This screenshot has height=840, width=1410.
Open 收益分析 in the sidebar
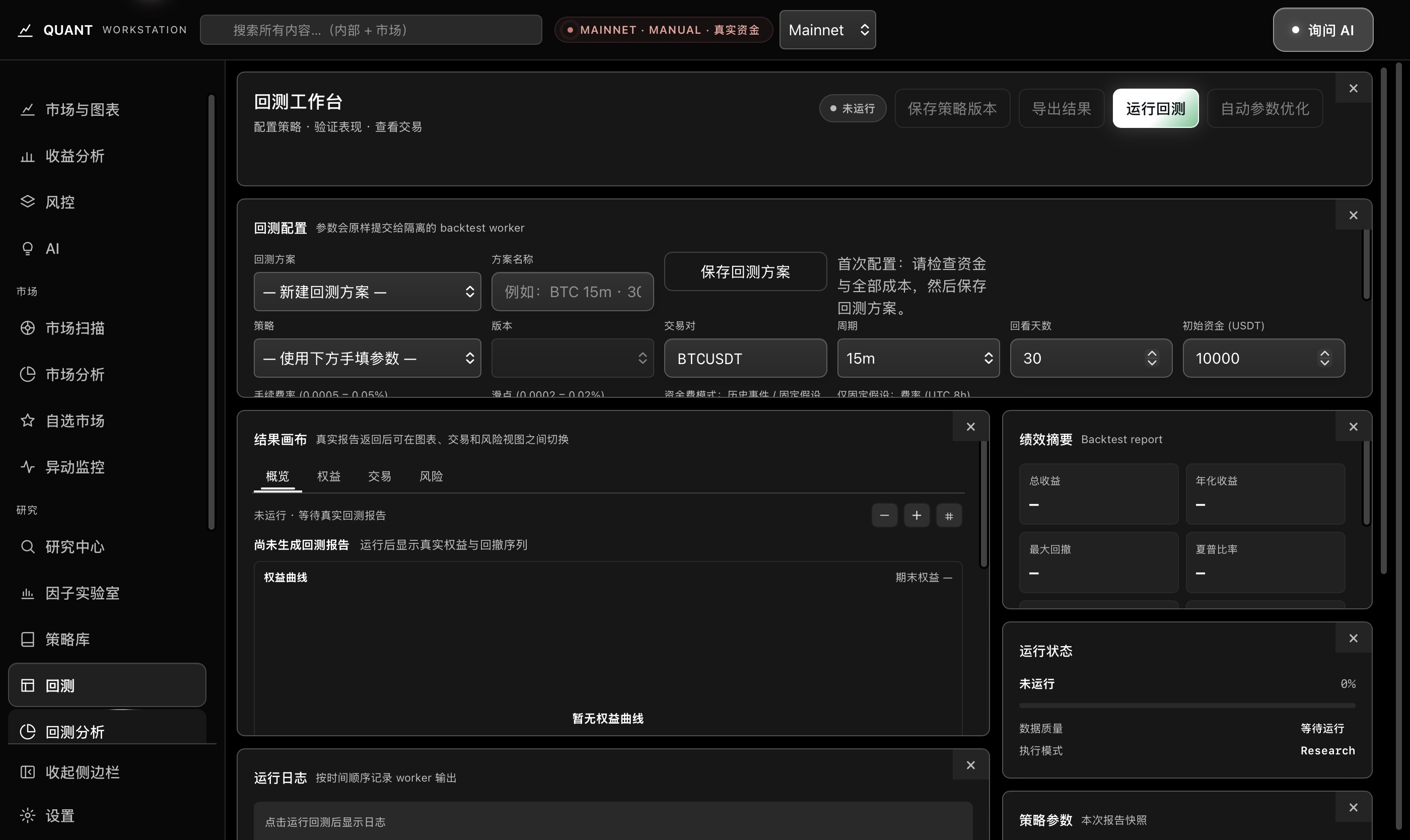coord(107,156)
